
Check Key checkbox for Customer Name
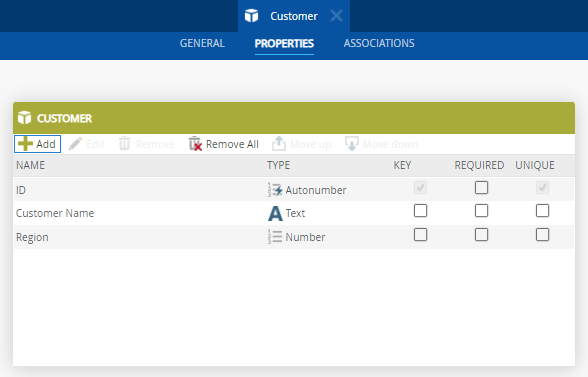point(420,211)
